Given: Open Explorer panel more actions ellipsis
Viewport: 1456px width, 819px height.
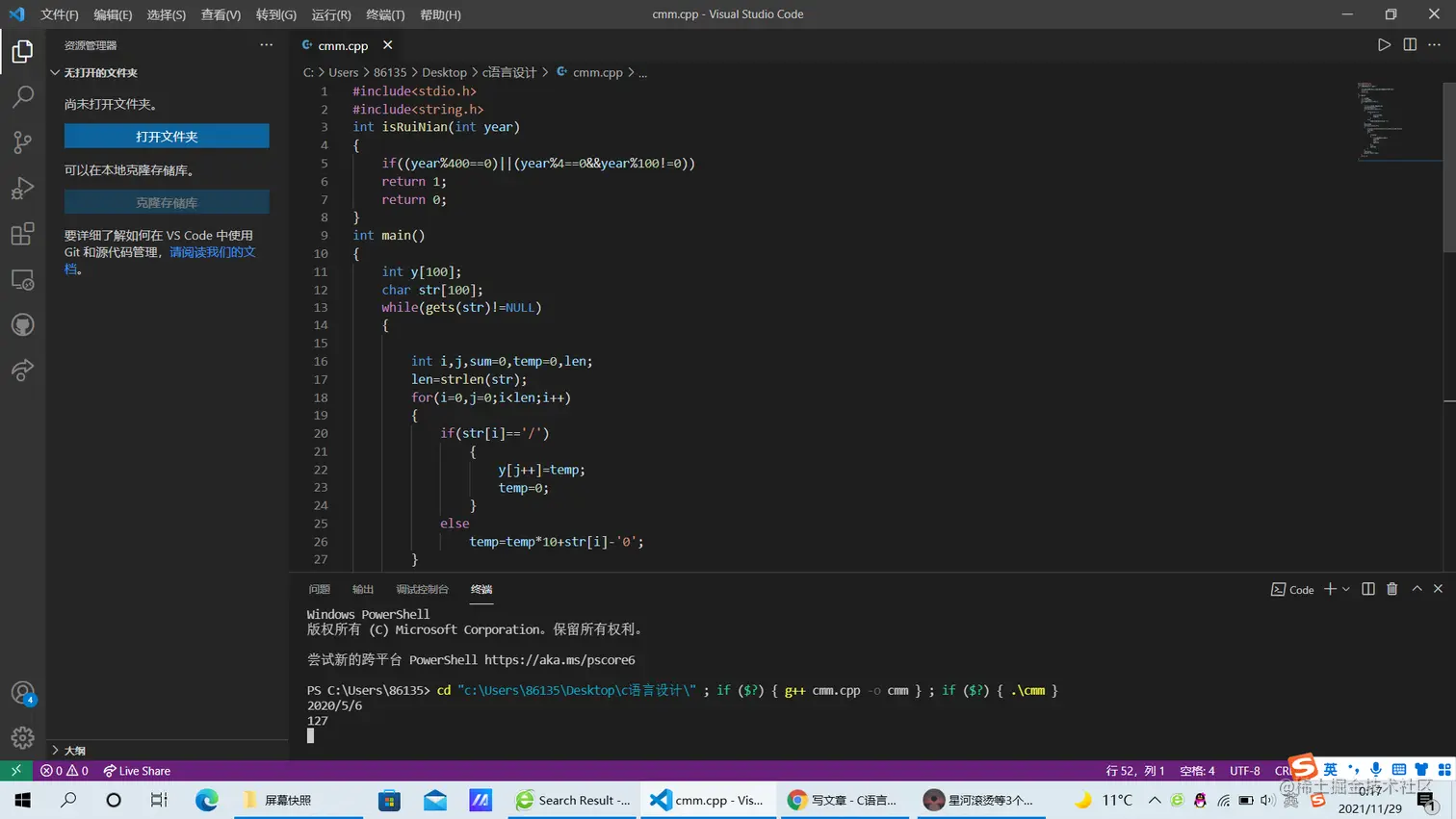Looking at the screenshot, I should coord(267,45).
